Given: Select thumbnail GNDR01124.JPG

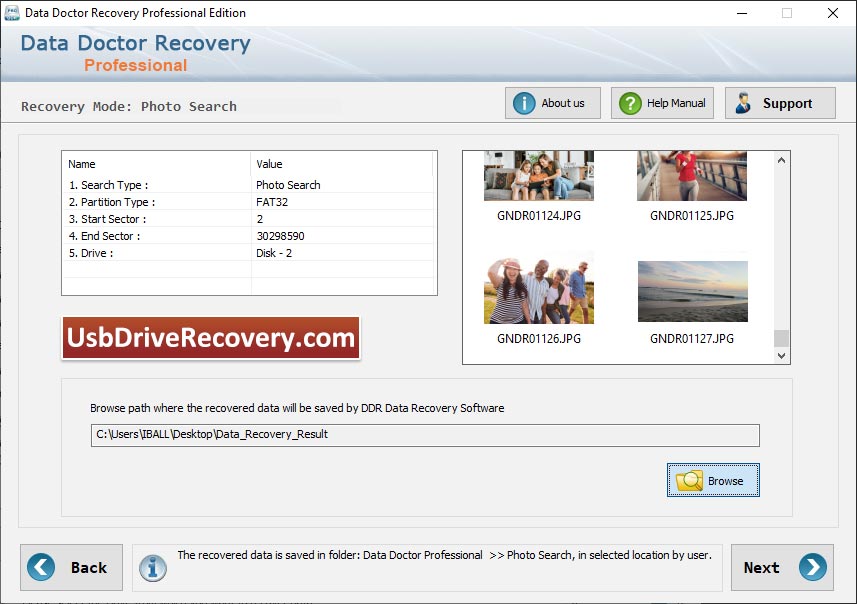Looking at the screenshot, I should click(x=538, y=175).
